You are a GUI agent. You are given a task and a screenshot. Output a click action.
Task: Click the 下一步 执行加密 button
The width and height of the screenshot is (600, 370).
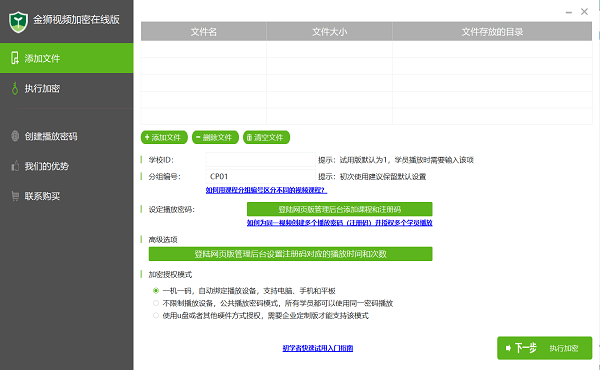coord(545,348)
